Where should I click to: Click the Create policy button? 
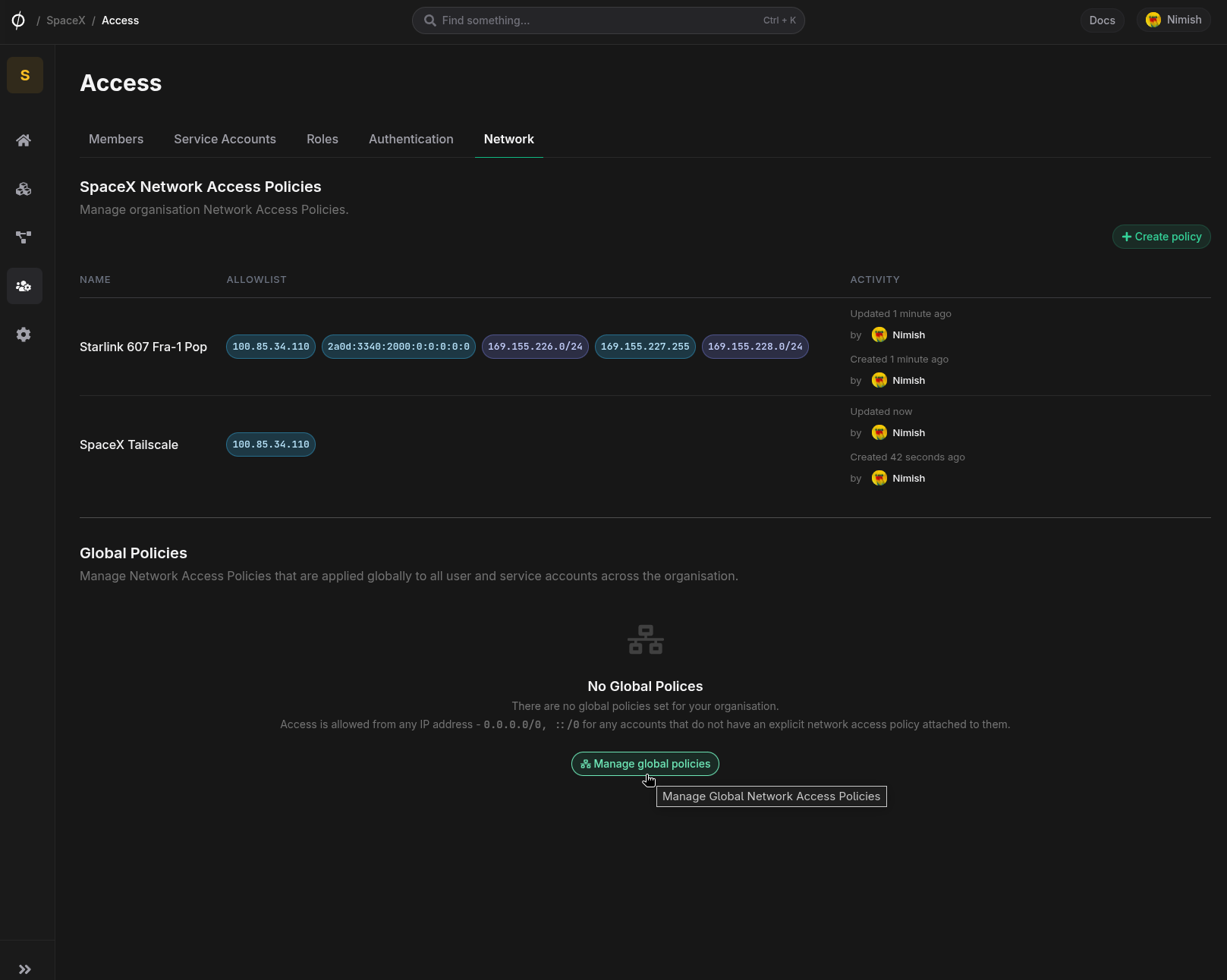pyautogui.click(x=1161, y=237)
